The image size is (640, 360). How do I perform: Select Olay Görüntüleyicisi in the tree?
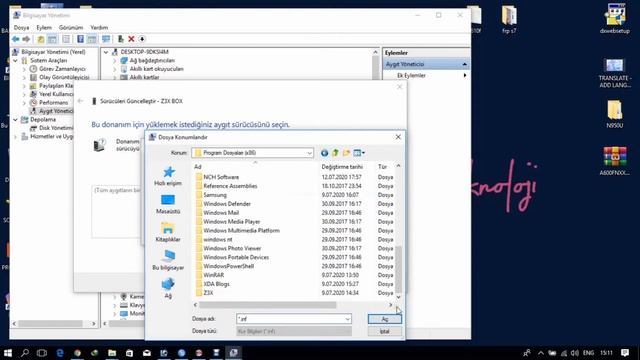[64, 78]
